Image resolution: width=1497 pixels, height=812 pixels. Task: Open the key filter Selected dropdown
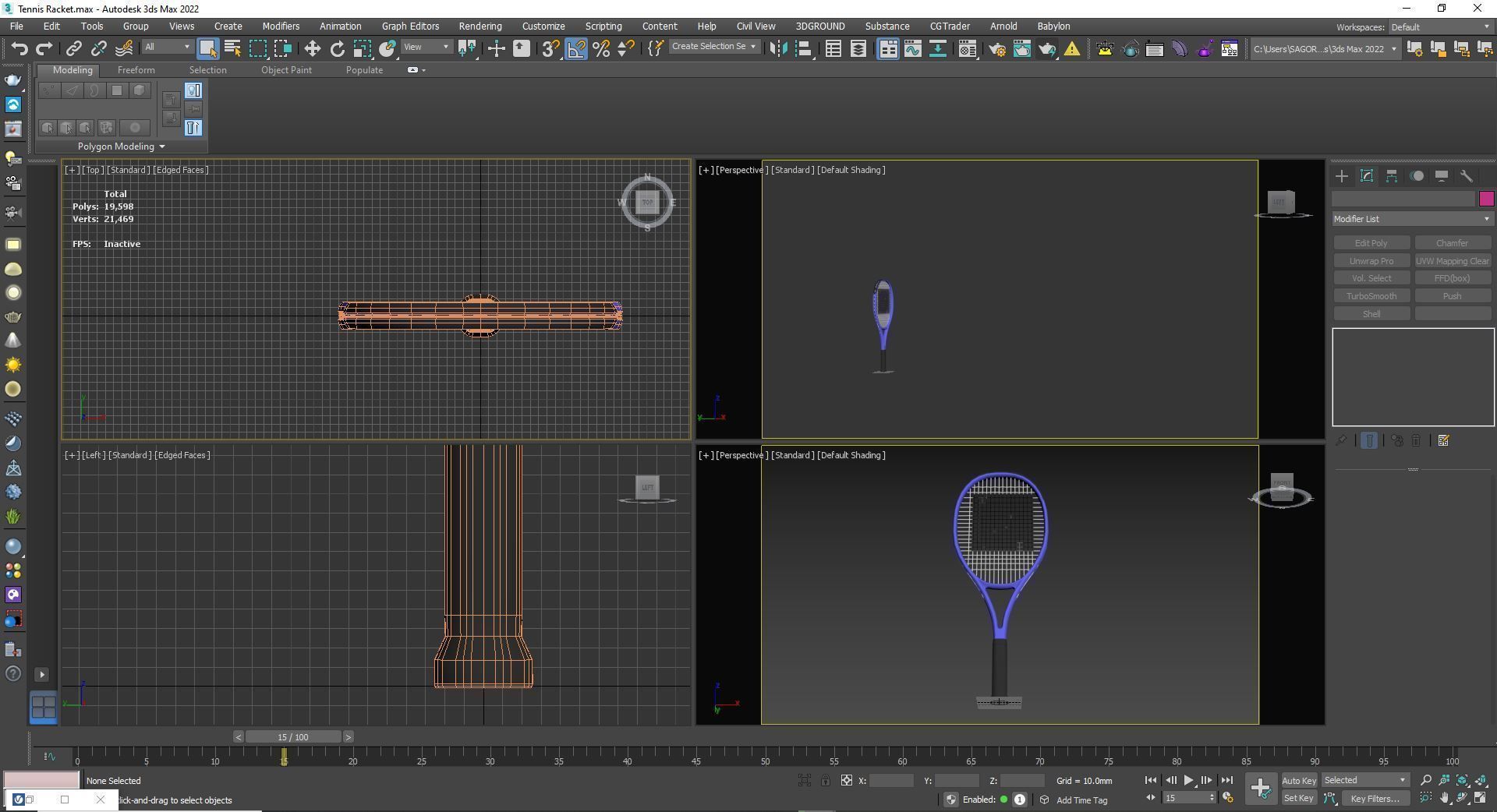[1365, 780]
